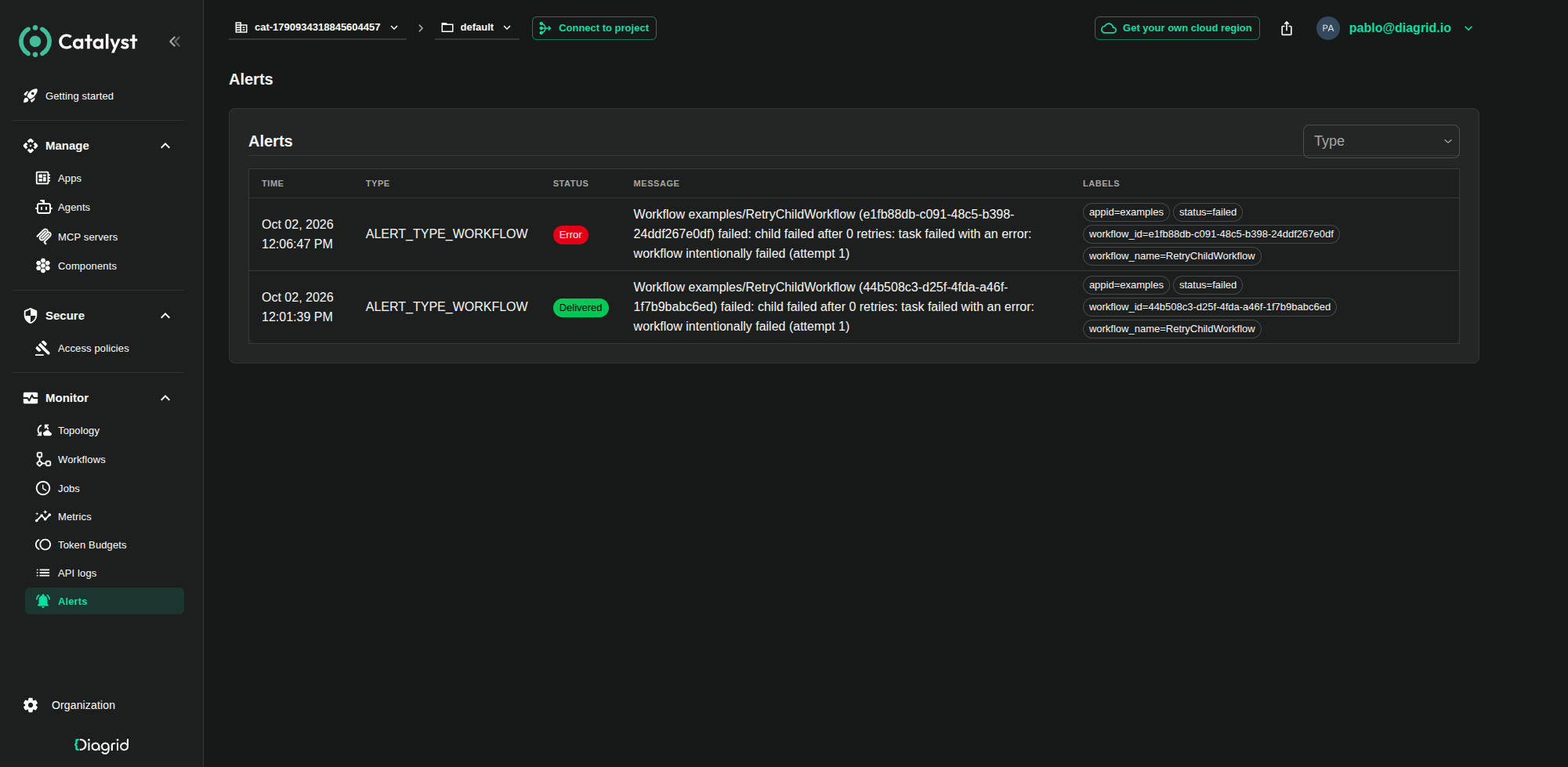Image resolution: width=1568 pixels, height=767 pixels.
Task: Click the Alerts bell icon
Action: click(43, 601)
